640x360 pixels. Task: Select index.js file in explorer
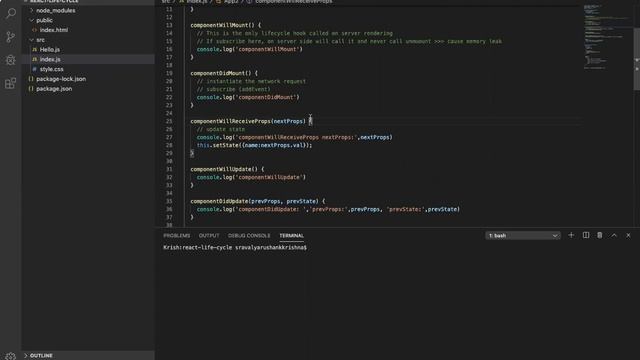pyautogui.click(x=50, y=59)
